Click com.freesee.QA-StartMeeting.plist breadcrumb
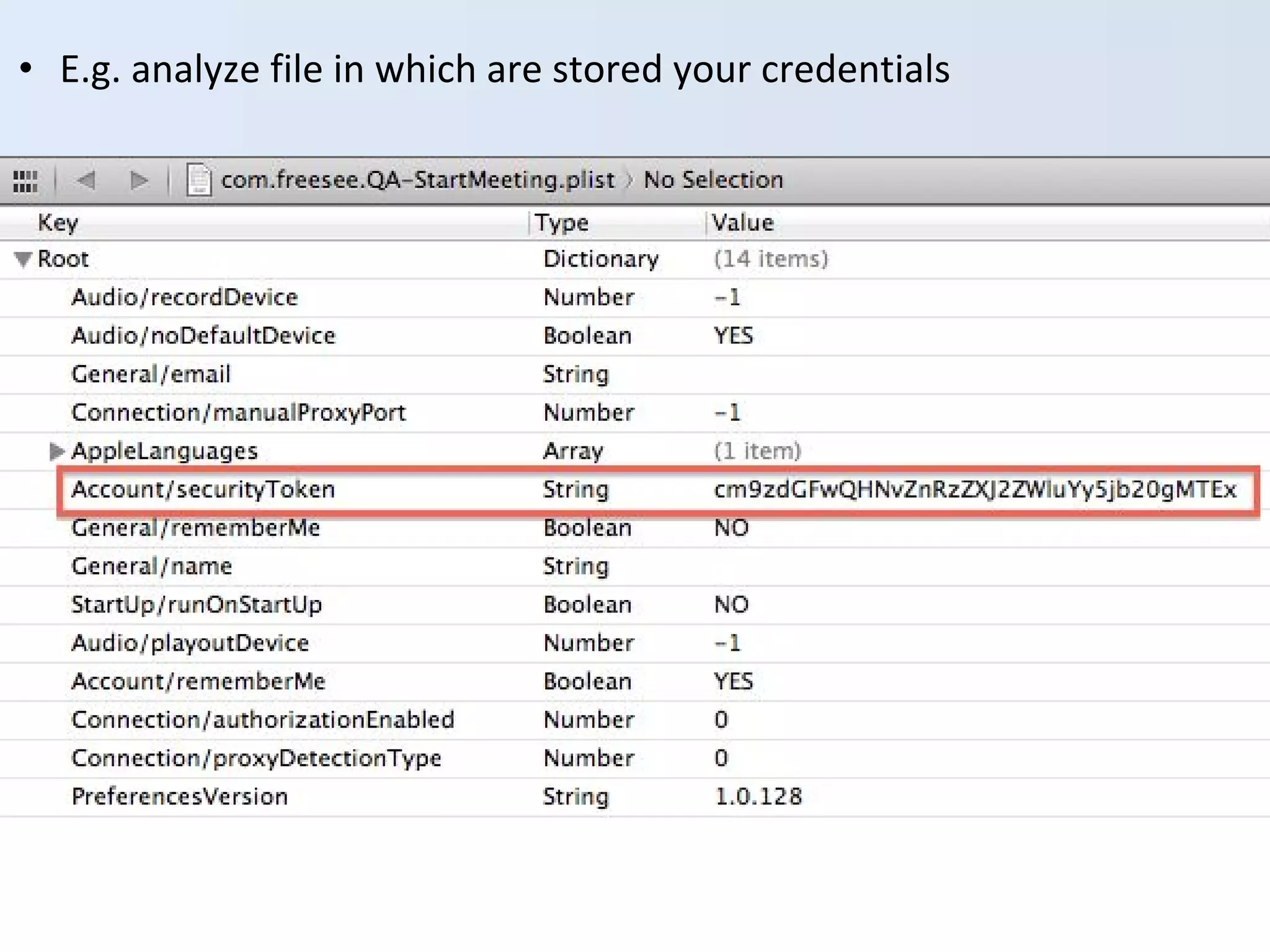This screenshot has width=1270, height=952. [x=417, y=180]
